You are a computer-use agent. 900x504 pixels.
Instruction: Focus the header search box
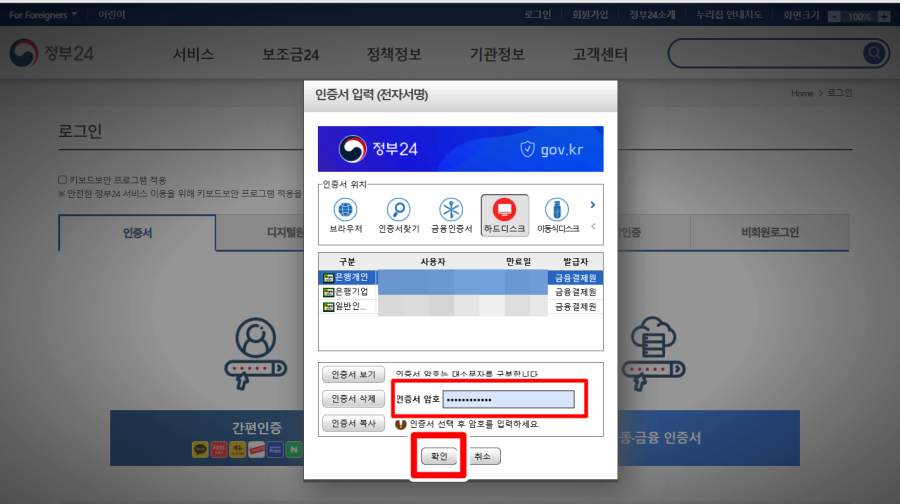coord(766,53)
